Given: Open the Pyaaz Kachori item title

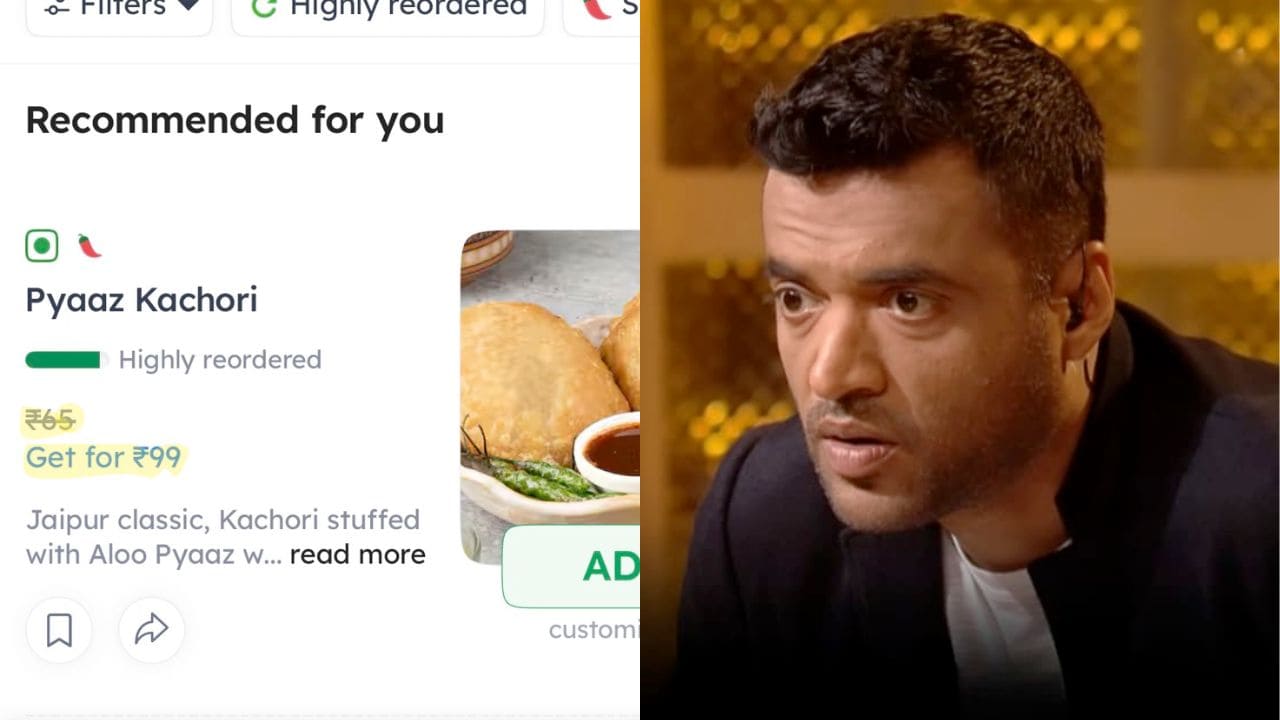Looking at the screenshot, I should (141, 300).
